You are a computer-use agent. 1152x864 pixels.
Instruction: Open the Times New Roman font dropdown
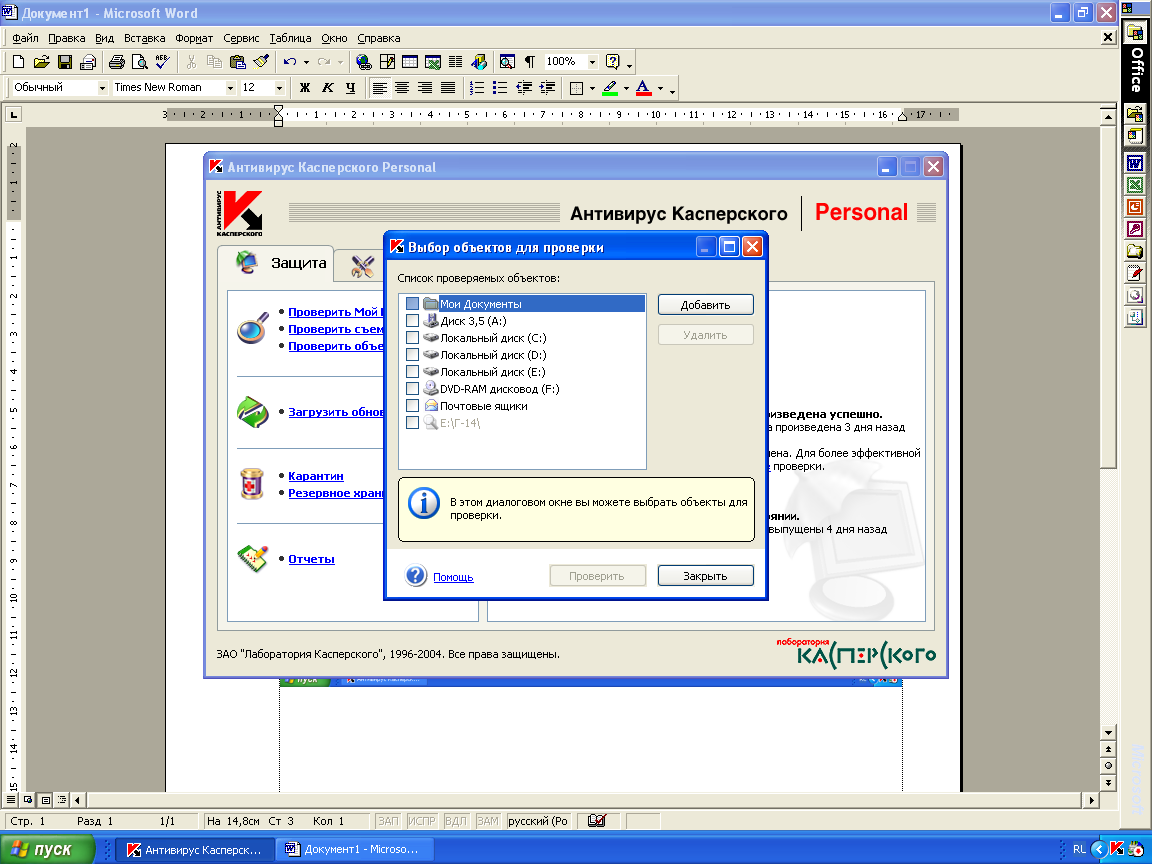(230, 87)
